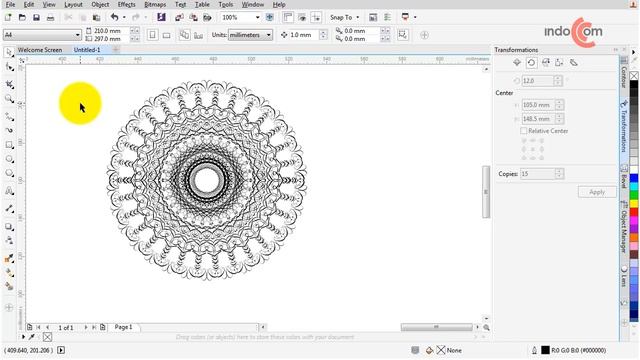The image size is (640, 360).
Task: Open the Effects menu
Action: (x=127, y=4)
